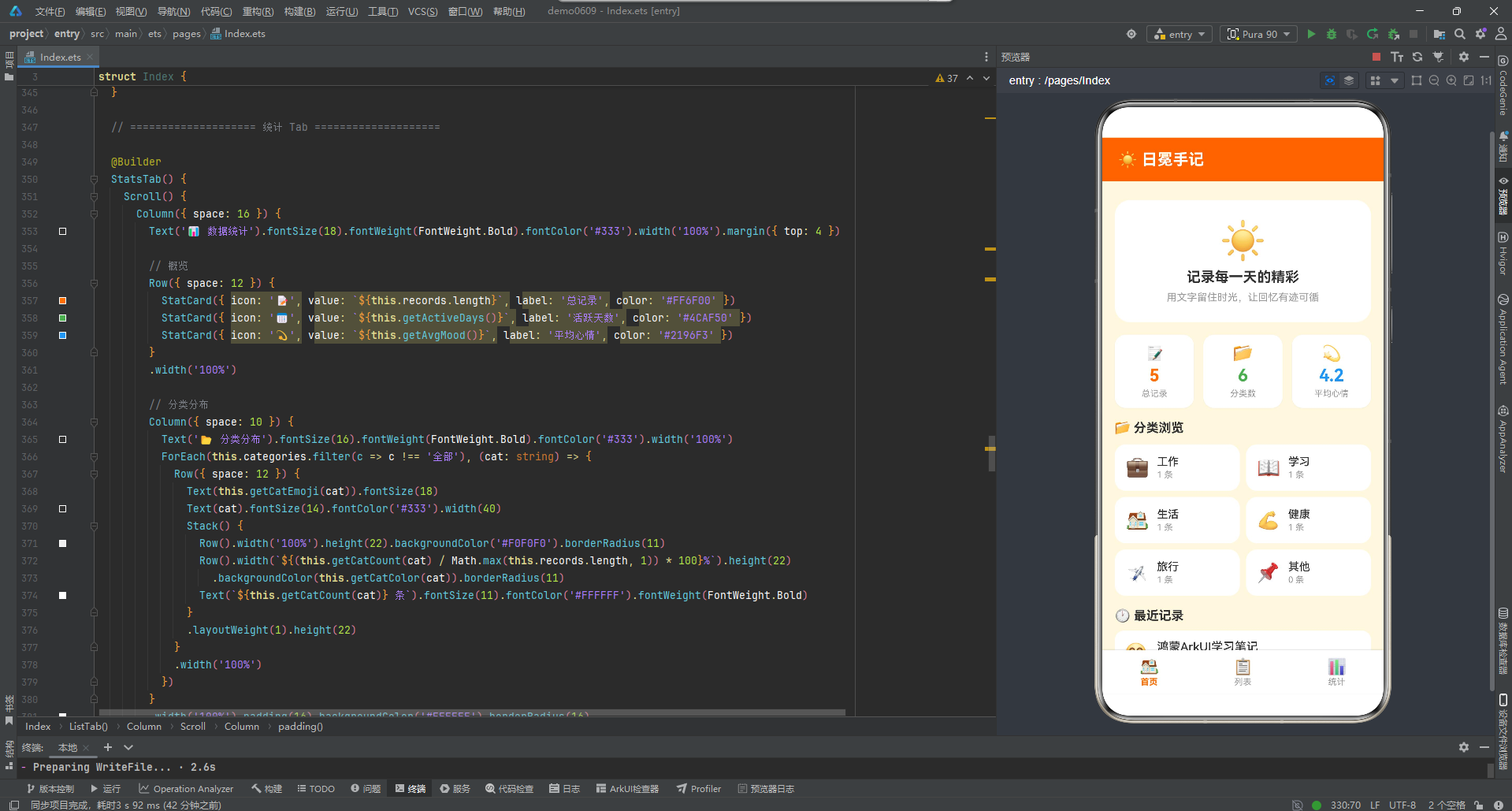Viewport: 1512px width, 811px height.
Task: Expand terminal tabs chevron dropdown
Action: pyautogui.click(x=128, y=747)
